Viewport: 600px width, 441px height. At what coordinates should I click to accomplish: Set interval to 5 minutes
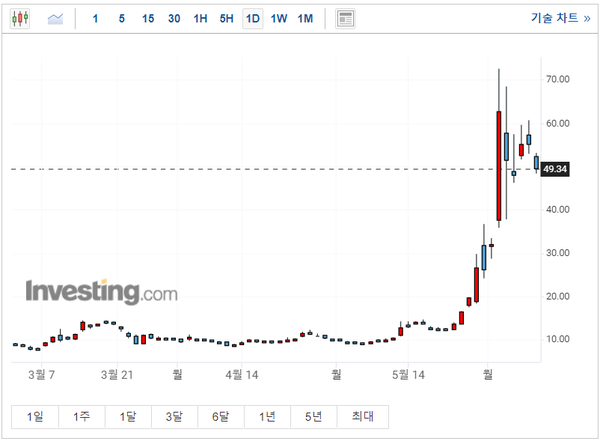[122, 19]
